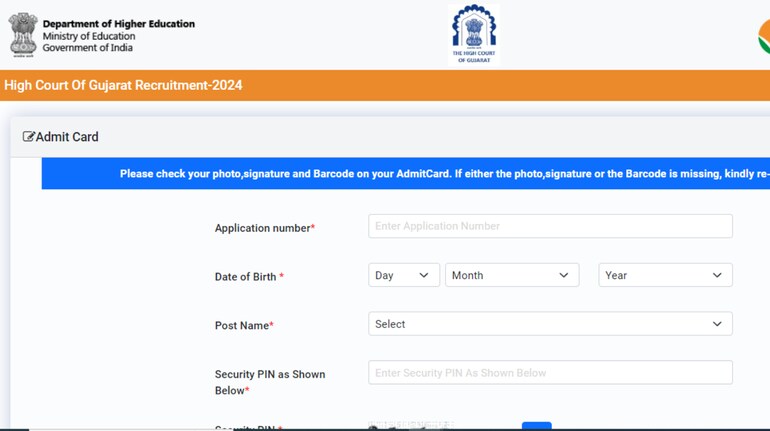Screen dimensions: 770x431
Task: Click the Year dropdown chevron arrow
Action: coord(717,276)
